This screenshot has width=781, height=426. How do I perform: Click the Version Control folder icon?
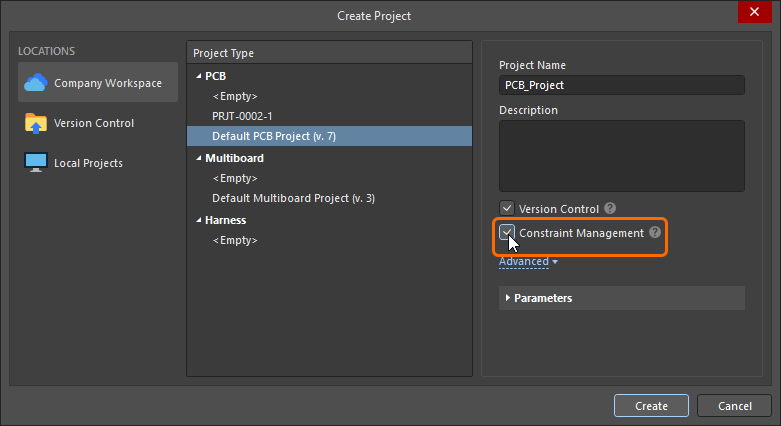36,123
